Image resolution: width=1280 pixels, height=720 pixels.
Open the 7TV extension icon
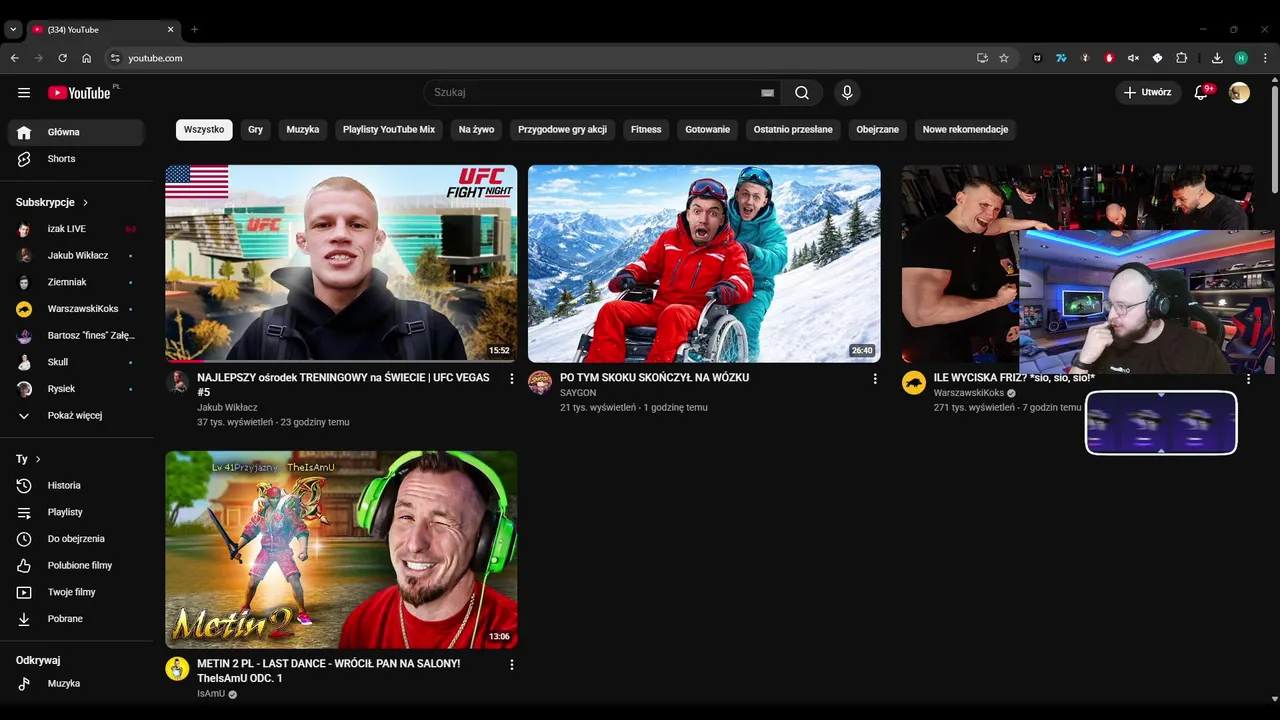click(1061, 58)
